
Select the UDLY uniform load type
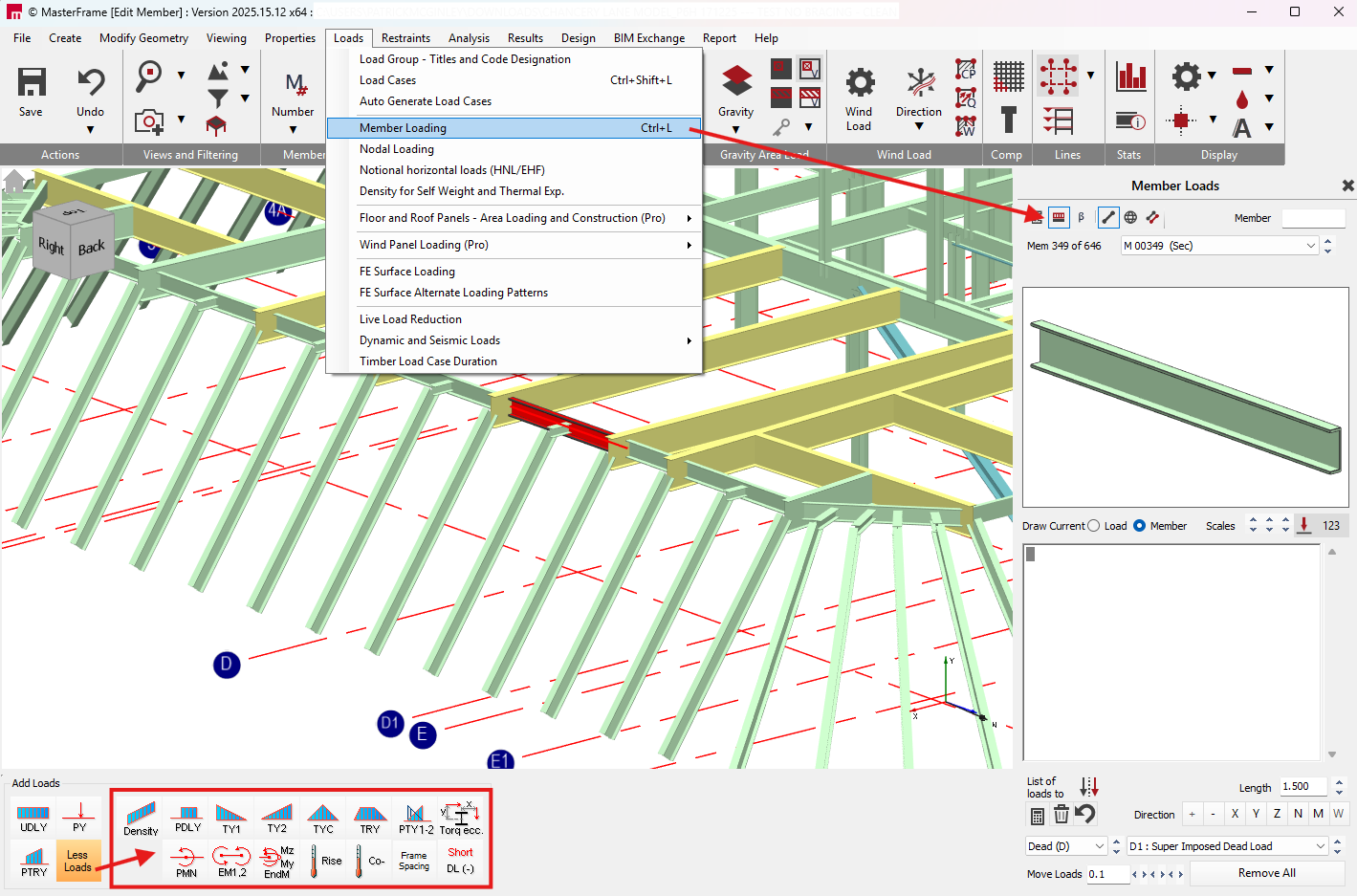pyautogui.click(x=33, y=818)
